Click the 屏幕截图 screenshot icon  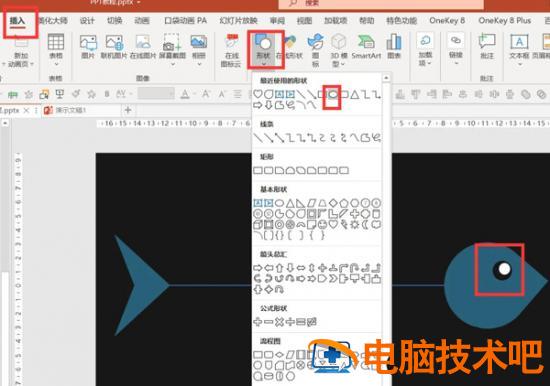pos(172,43)
